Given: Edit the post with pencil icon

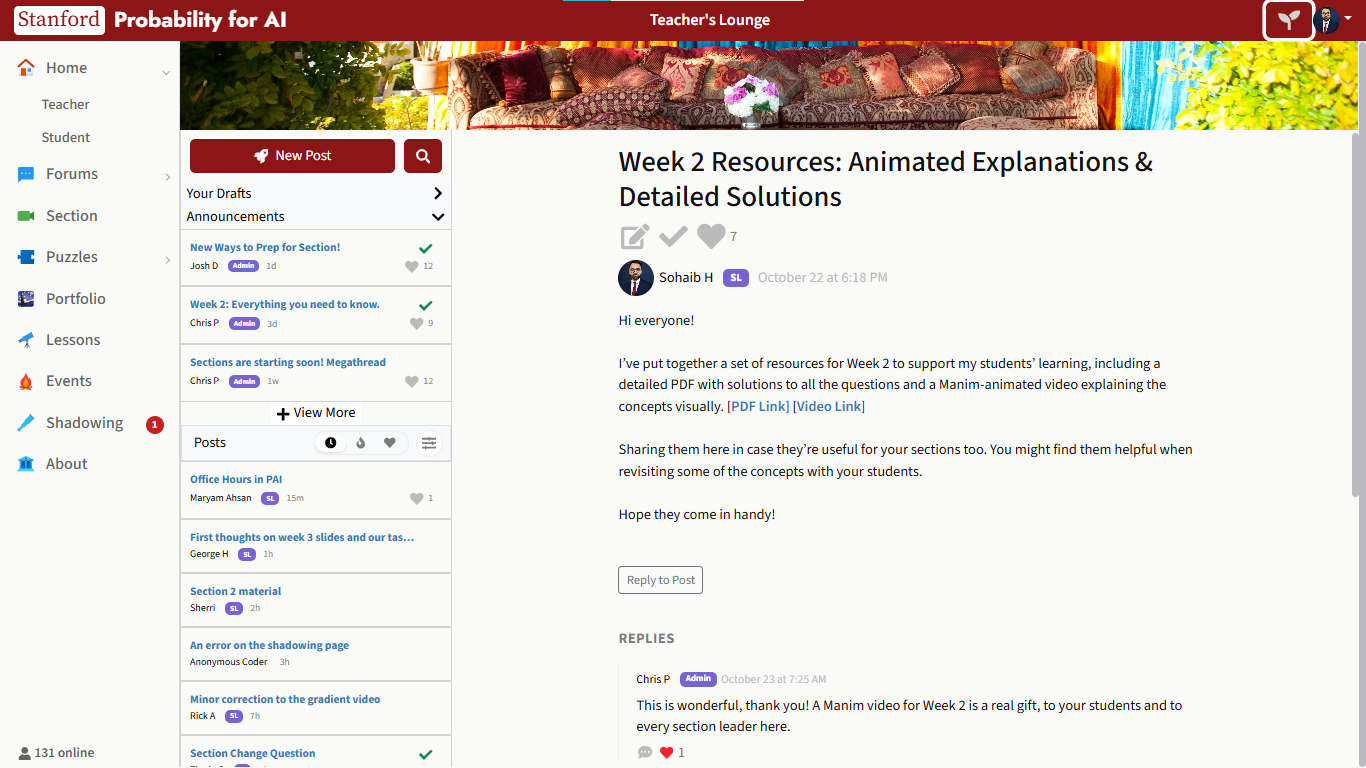Looking at the screenshot, I should (635, 237).
